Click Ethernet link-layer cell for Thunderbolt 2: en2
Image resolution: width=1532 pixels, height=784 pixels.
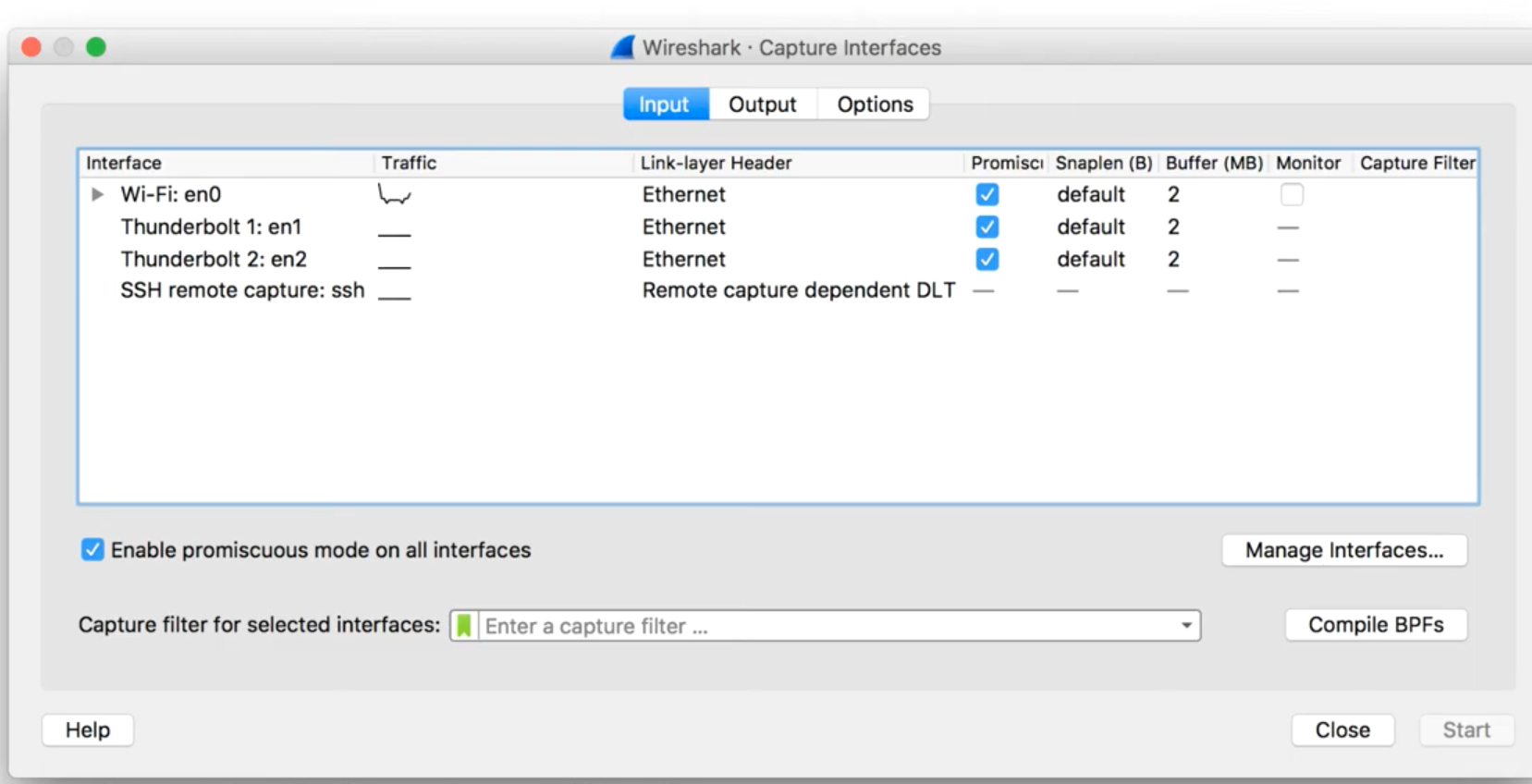684,259
